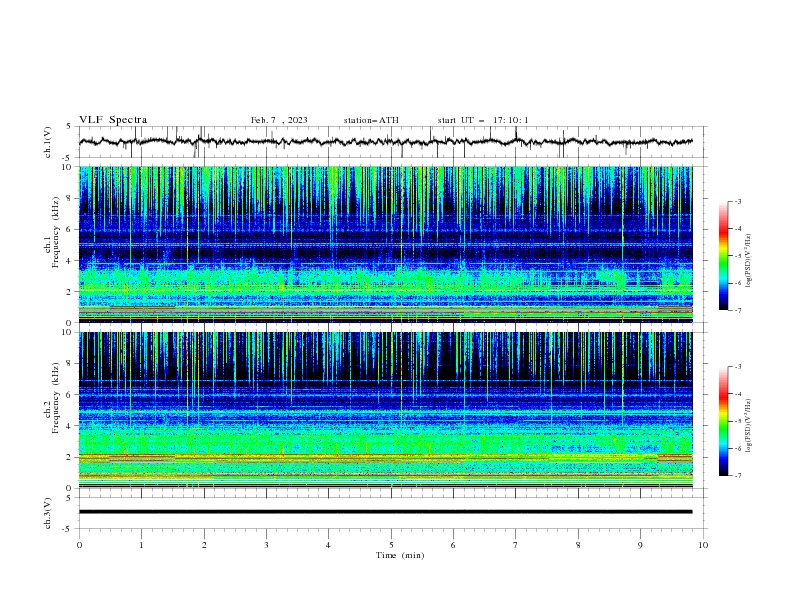Click the ch.1 voltage waveform trace
Image resolution: width=792 pixels, height=612 pixels.
click(385, 142)
